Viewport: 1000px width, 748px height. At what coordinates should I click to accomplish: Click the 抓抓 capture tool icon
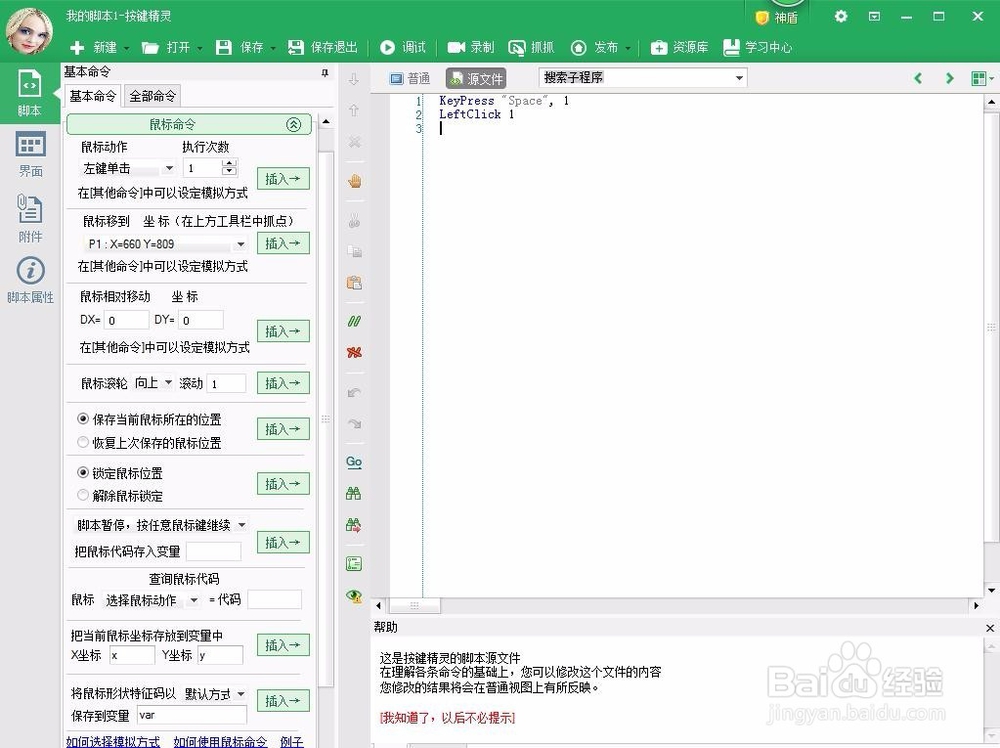[x=517, y=47]
